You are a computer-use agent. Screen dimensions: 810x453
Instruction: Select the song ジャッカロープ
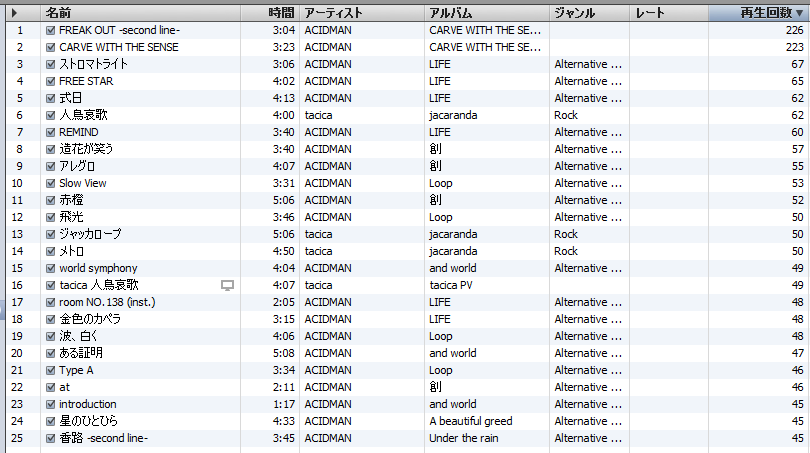(90, 235)
